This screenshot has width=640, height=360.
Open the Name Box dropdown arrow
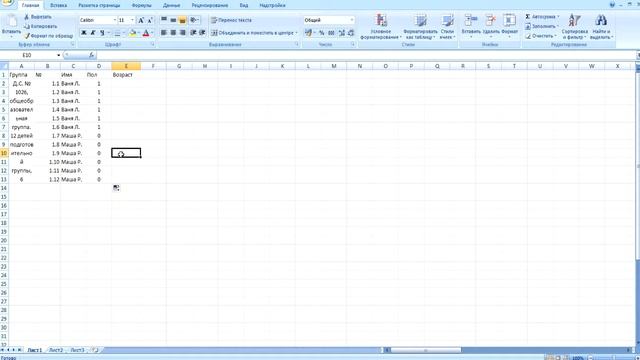(58, 55)
